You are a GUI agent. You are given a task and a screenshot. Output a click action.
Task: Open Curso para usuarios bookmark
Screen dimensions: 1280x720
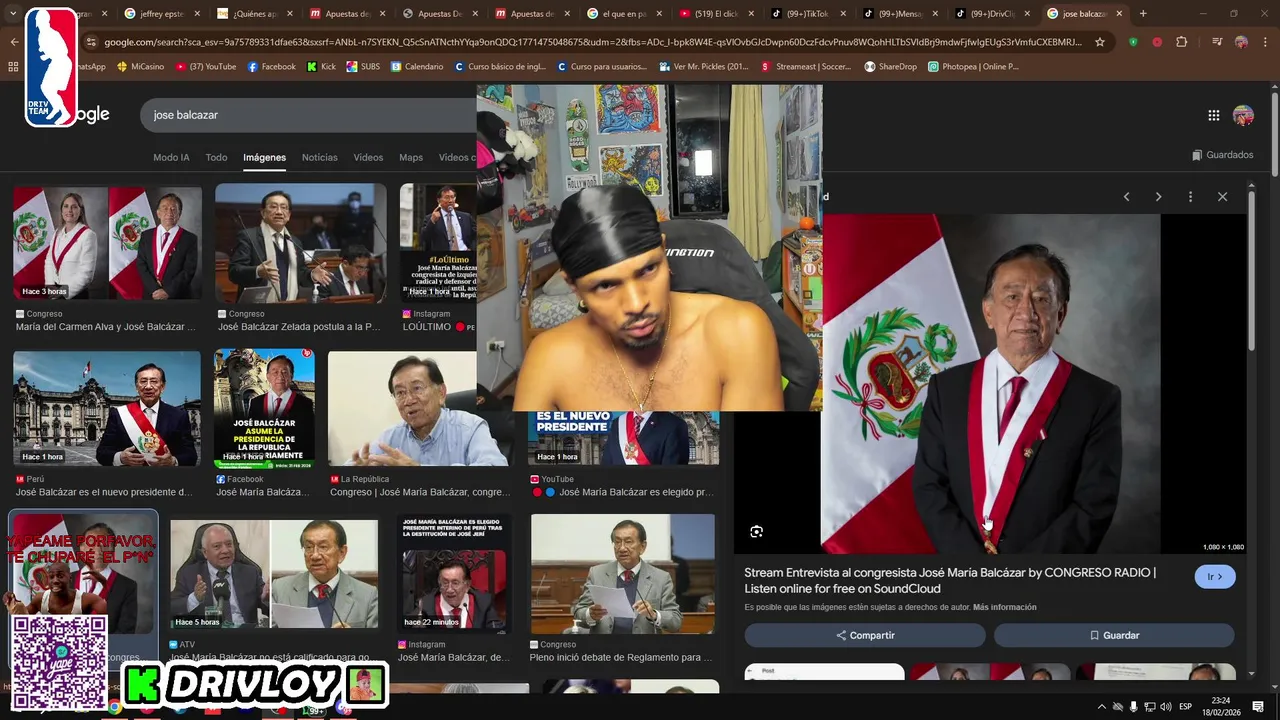pyautogui.click(x=602, y=66)
